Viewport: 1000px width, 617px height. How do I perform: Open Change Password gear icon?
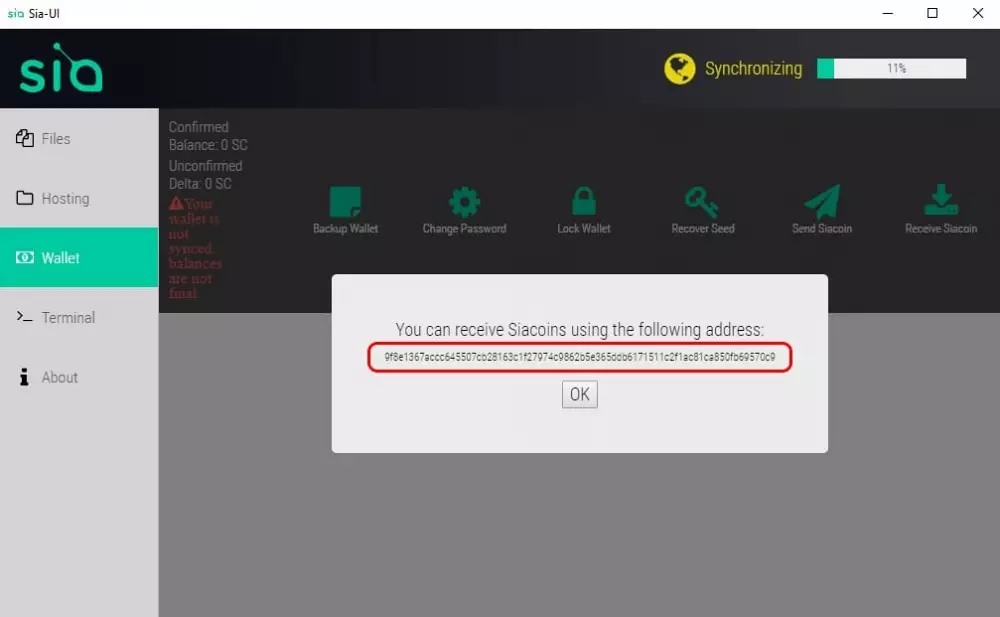coord(464,202)
